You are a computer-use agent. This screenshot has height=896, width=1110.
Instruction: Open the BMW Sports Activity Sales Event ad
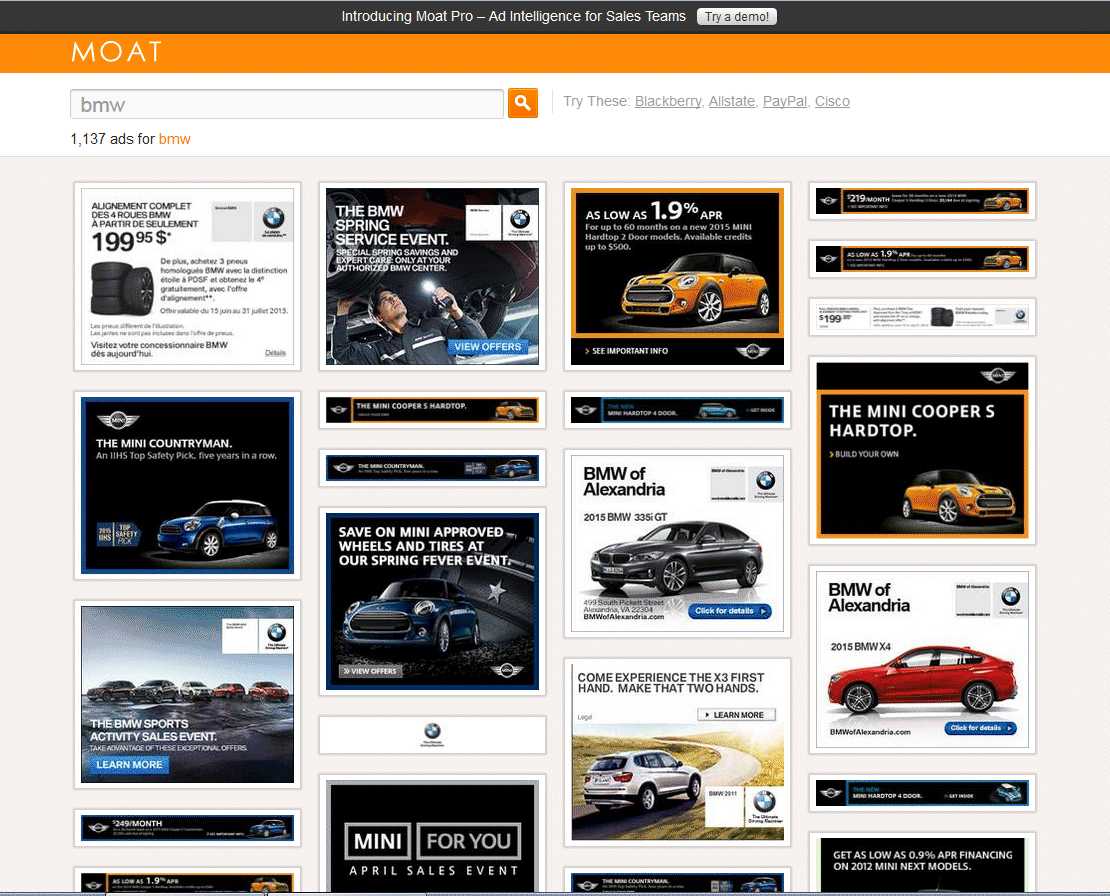pyautogui.click(x=188, y=694)
